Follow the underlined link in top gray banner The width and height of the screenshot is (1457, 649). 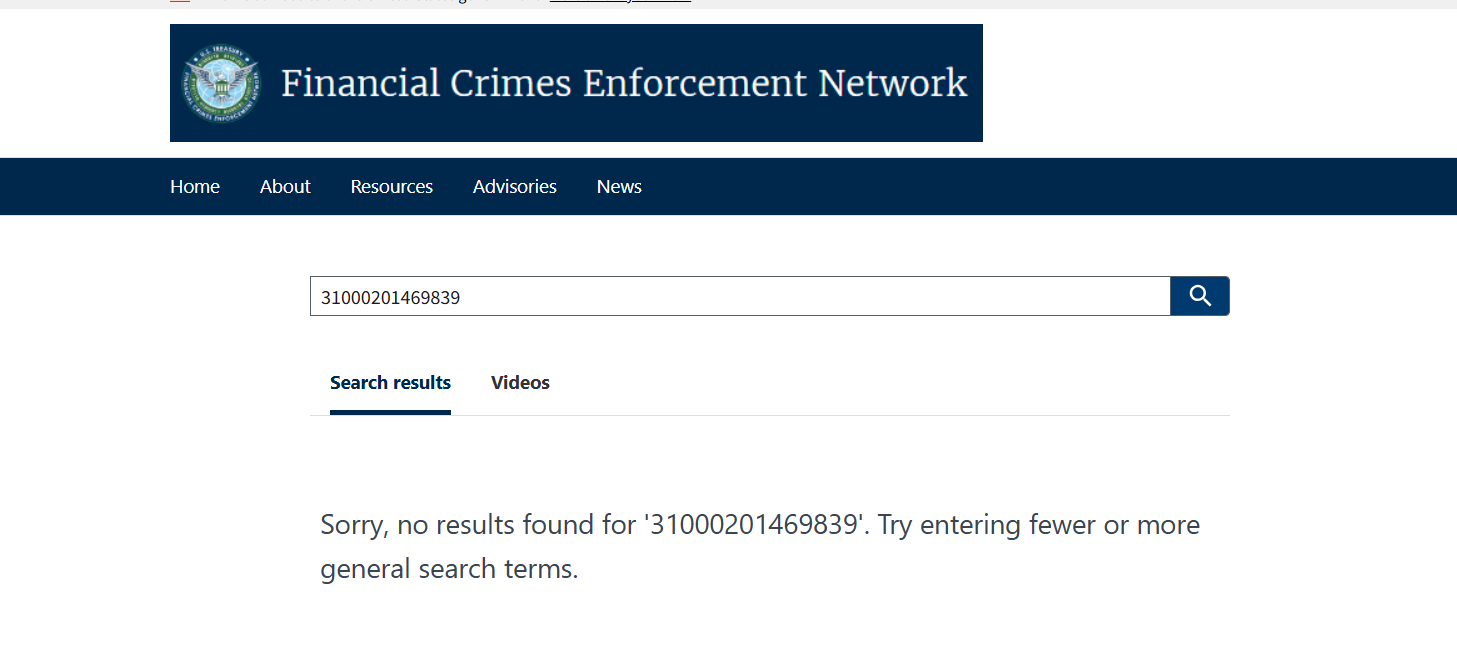pos(620,2)
